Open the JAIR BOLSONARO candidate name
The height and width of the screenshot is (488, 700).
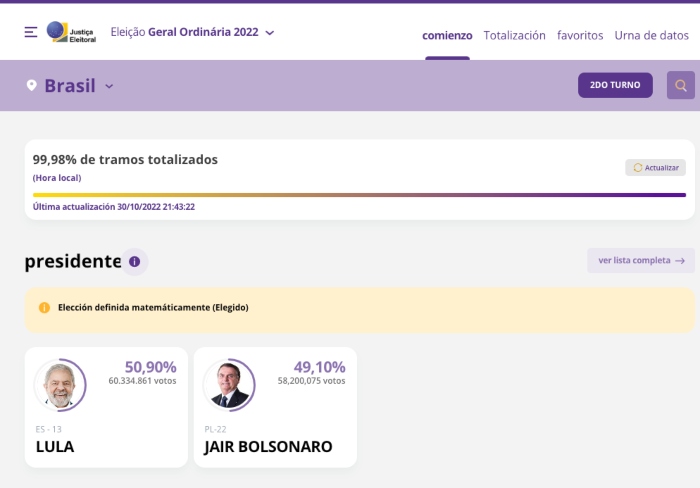(268, 447)
